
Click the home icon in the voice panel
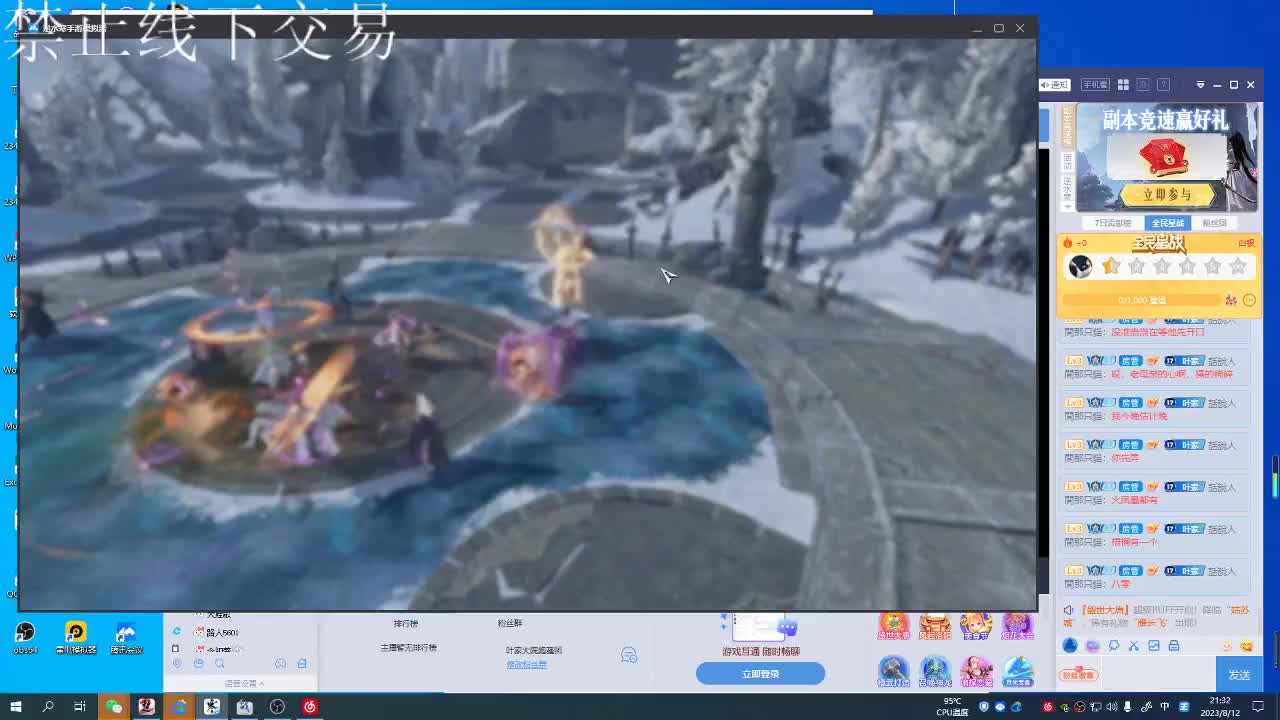(x=301, y=663)
